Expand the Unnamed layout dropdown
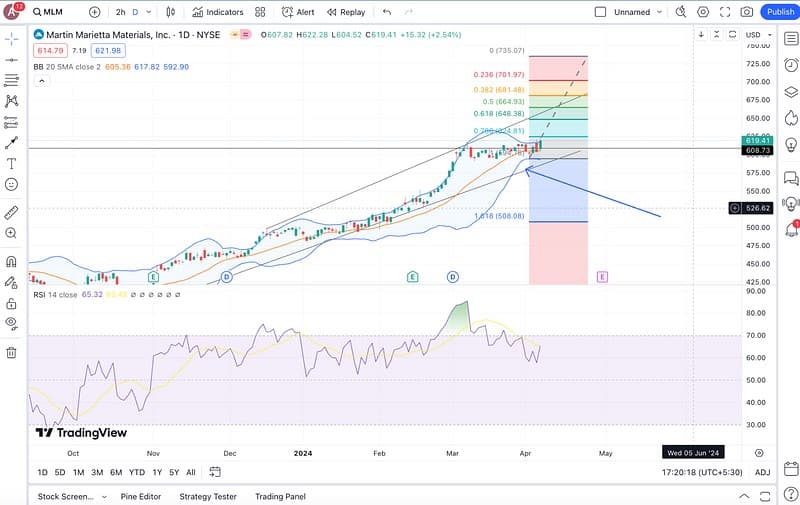Viewport: 800px width, 505px height. [664, 12]
